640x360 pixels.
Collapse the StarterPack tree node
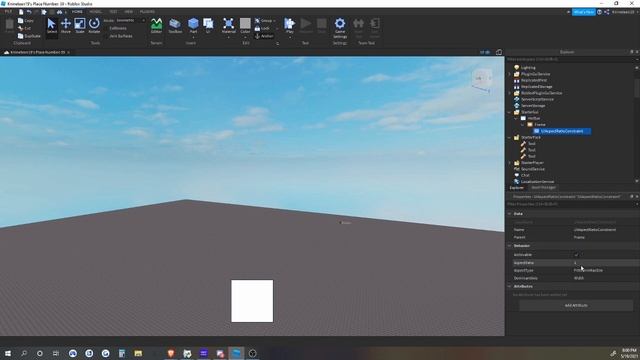coord(509,137)
